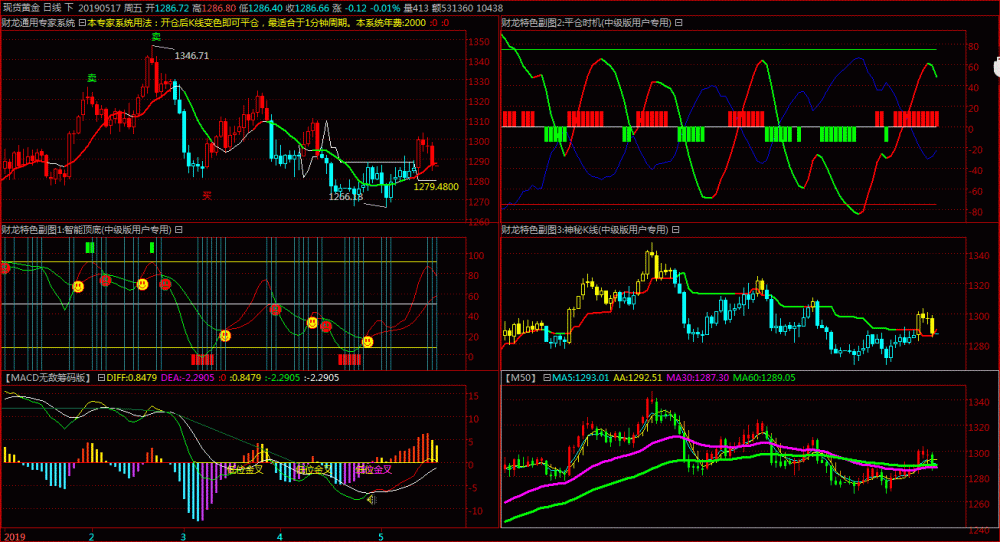This screenshot has height=542, width=1000.
Task: Click month 3 marker on time axis
Action: click(183, 537)
